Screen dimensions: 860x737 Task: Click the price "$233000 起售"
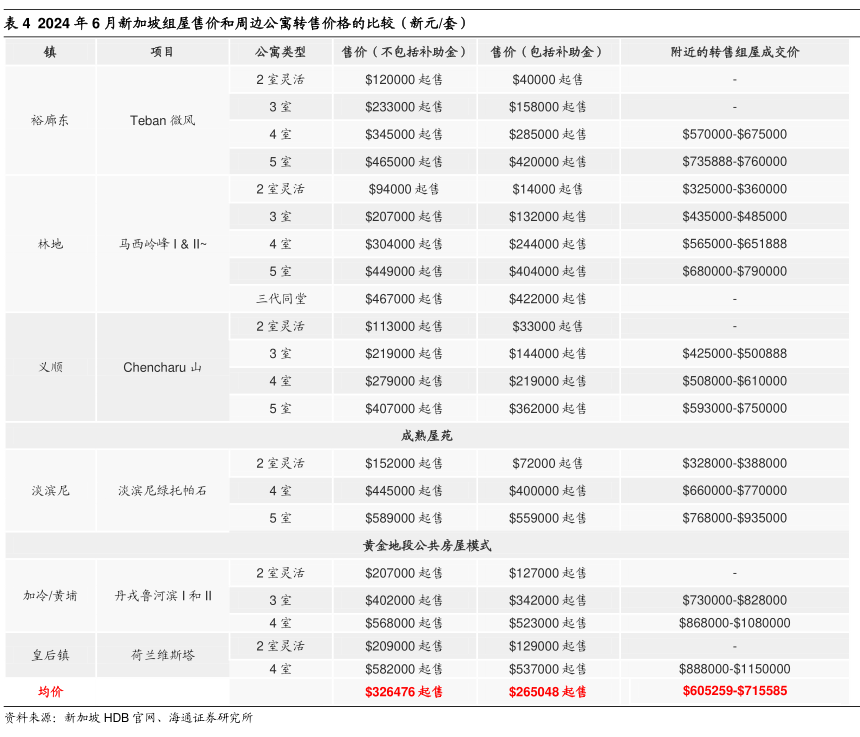coord(404,107)
